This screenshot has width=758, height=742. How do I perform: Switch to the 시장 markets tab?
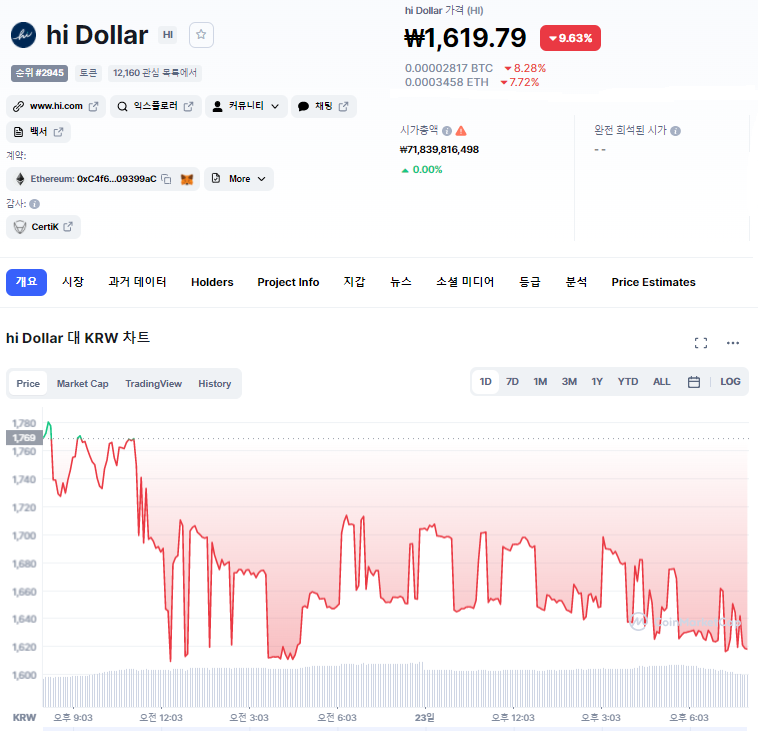[73, 282]
